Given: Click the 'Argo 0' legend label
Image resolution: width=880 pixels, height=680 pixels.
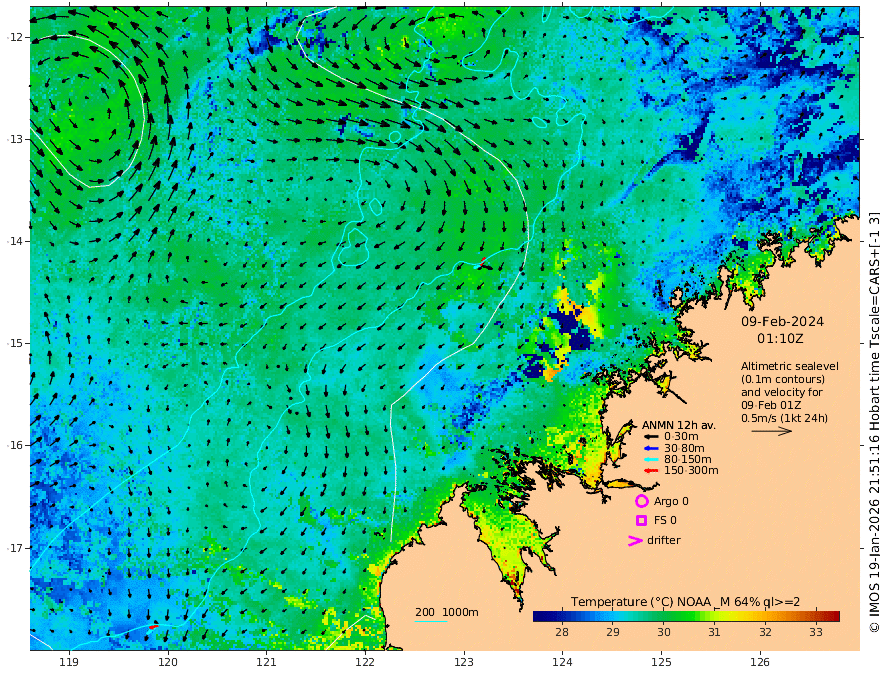Looking at the screenshot, I should (x=671, y=501).
